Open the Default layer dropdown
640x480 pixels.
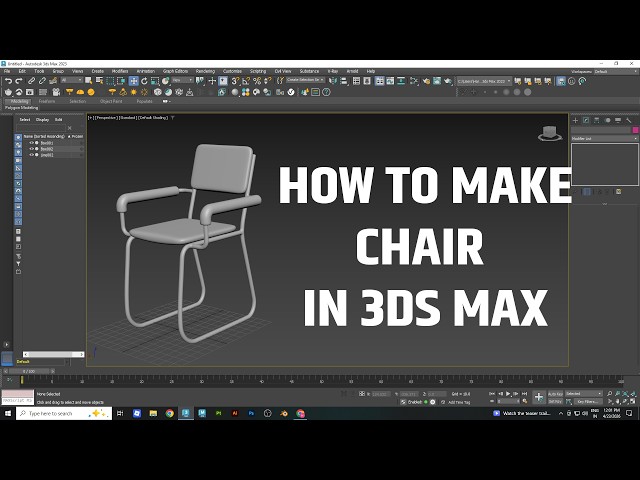click(41, 362)
